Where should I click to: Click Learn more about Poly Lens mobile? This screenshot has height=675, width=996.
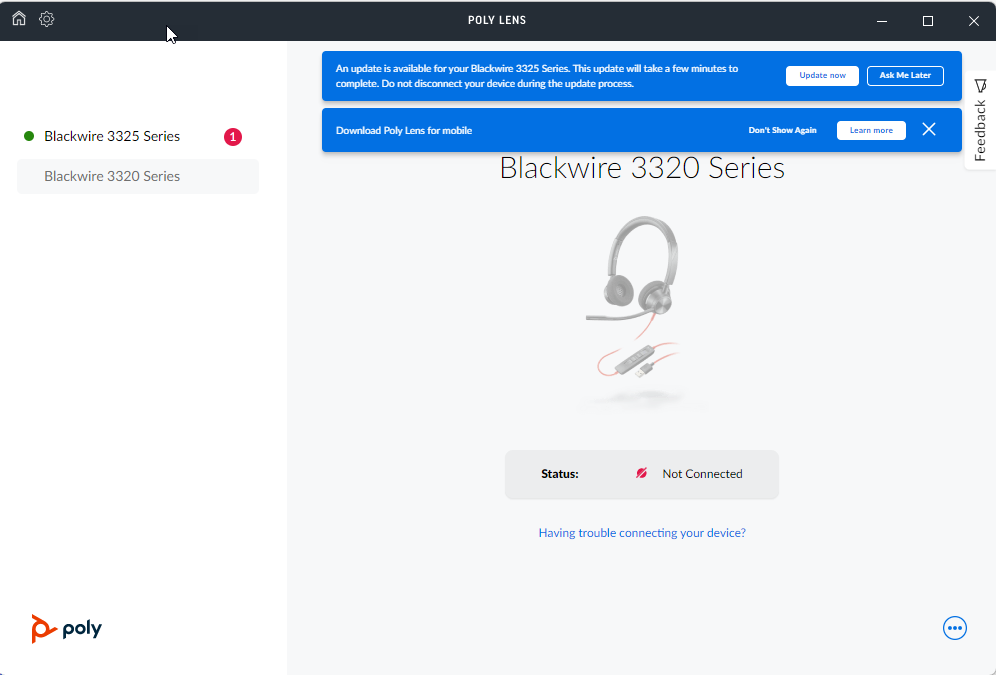pyautogui.click(x=871, y=130)
